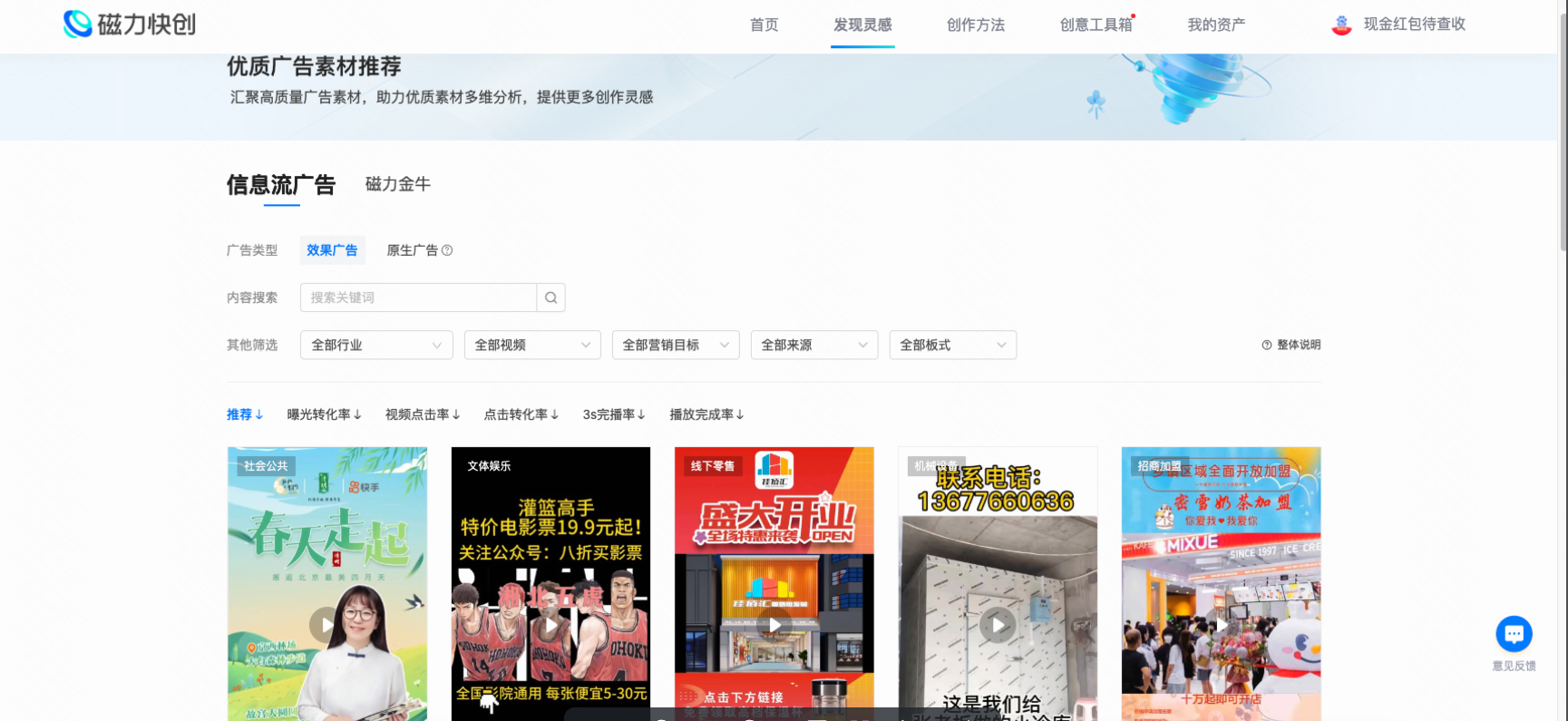This screenshot has height=721, width=1568.
Task: Sort by 推荐
Action: click(245, 414)
